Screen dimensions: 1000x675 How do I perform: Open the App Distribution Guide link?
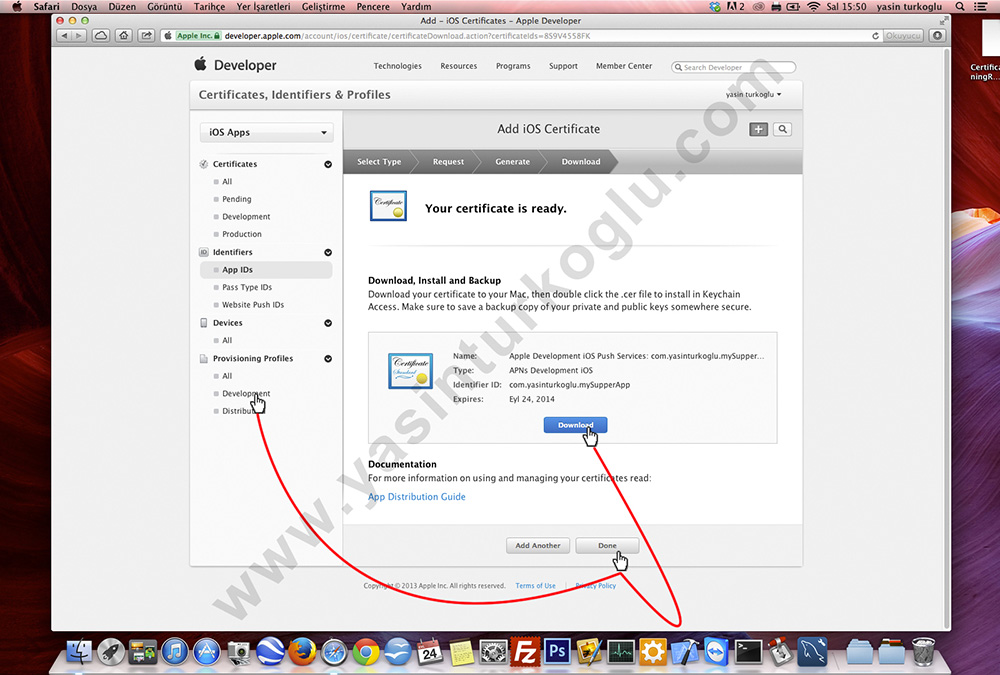(x=416, y=496)
